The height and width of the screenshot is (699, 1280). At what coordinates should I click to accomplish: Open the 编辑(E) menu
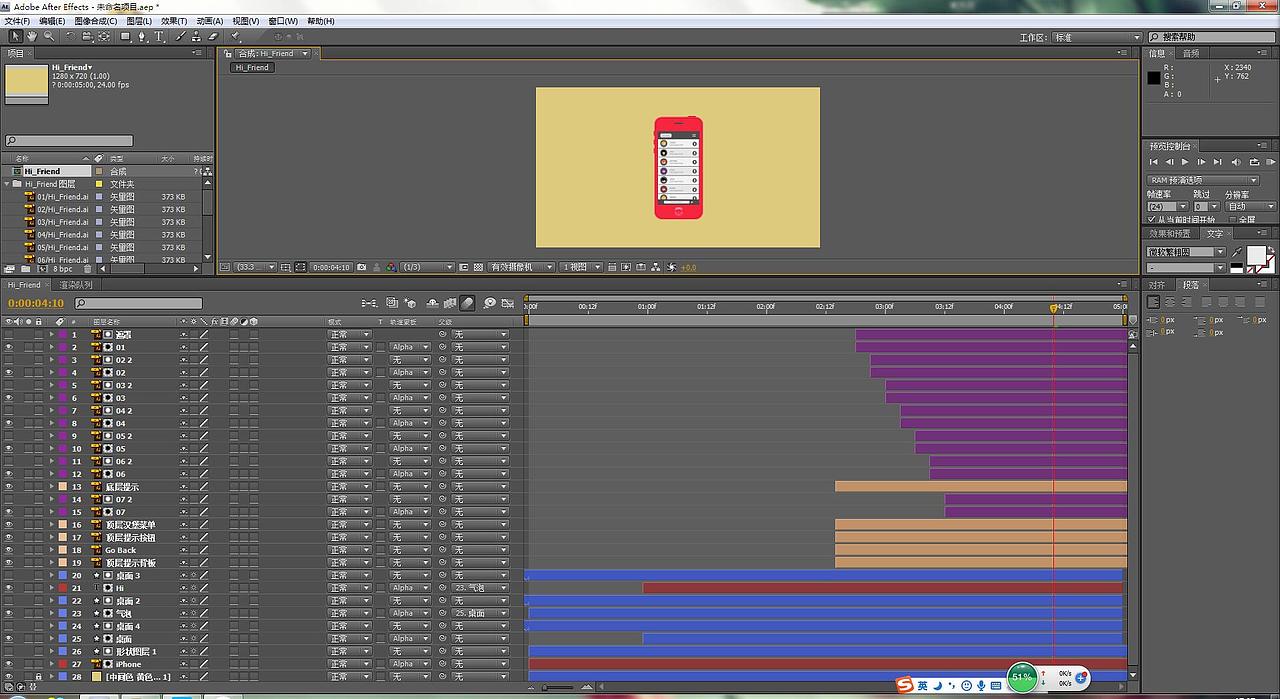point(52,21)
